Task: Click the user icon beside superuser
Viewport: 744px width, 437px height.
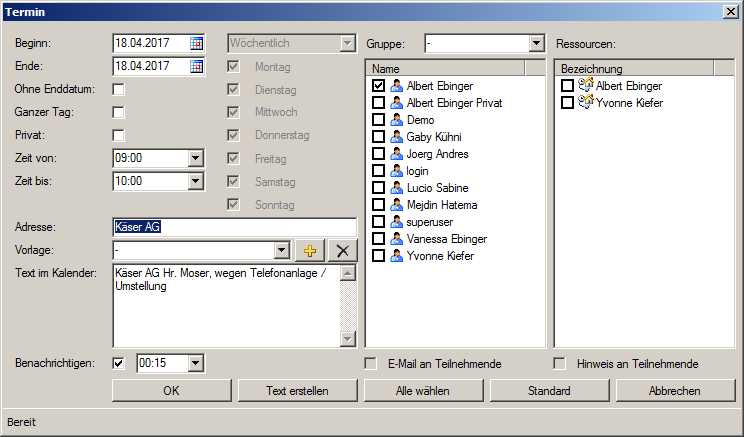Action: 396,222
